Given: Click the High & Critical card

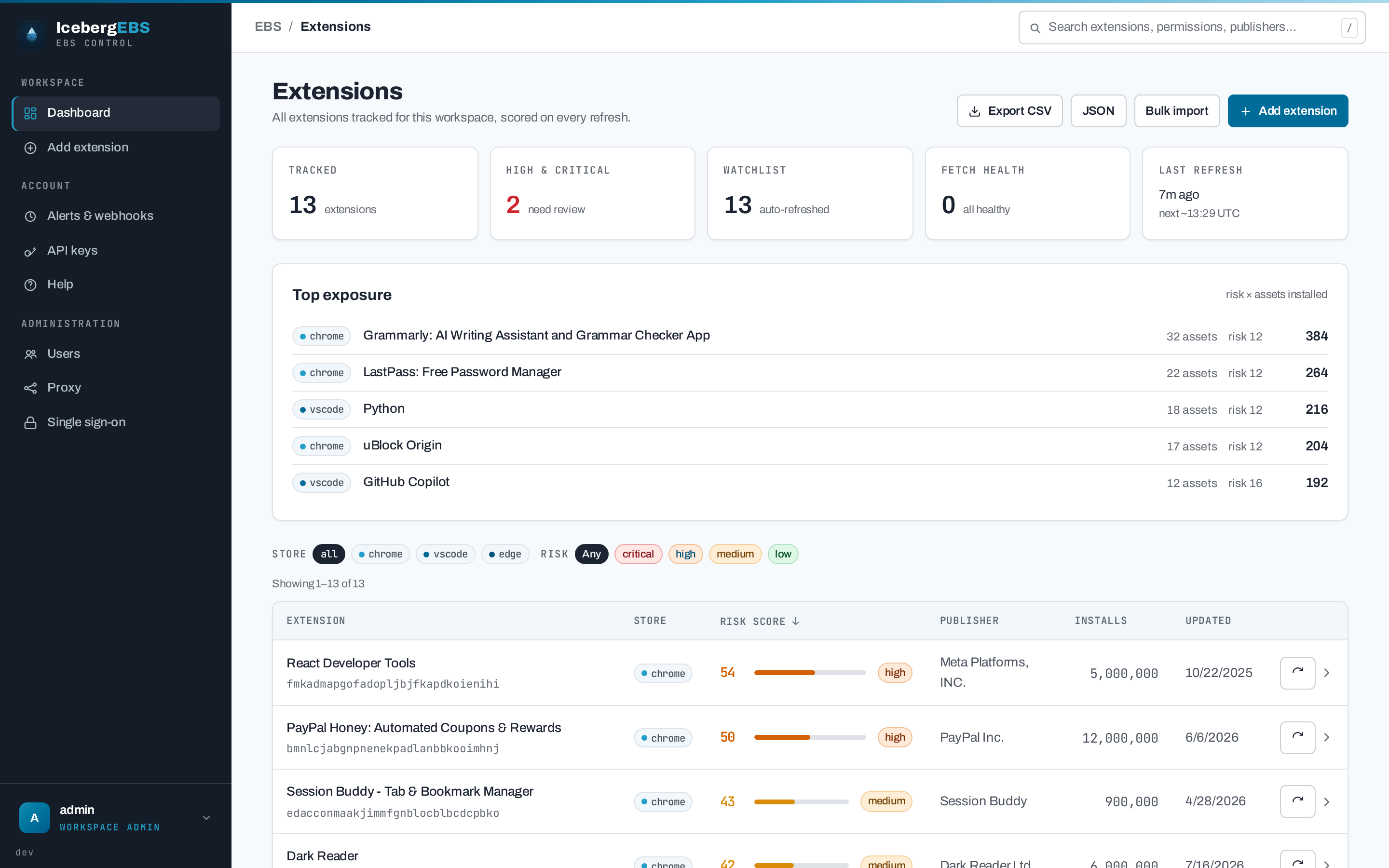Looking at the screenshot, I should pos(592,193).
